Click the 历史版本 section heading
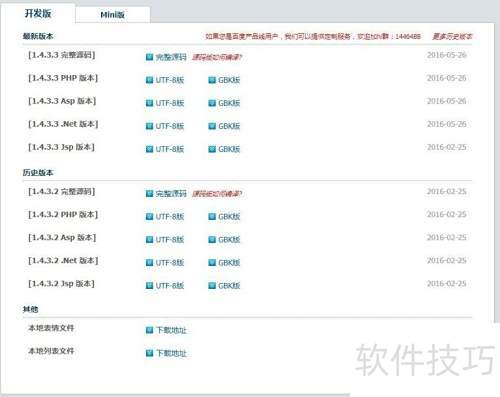This screenshot has width=500, height=397. [x=38, y=173]
